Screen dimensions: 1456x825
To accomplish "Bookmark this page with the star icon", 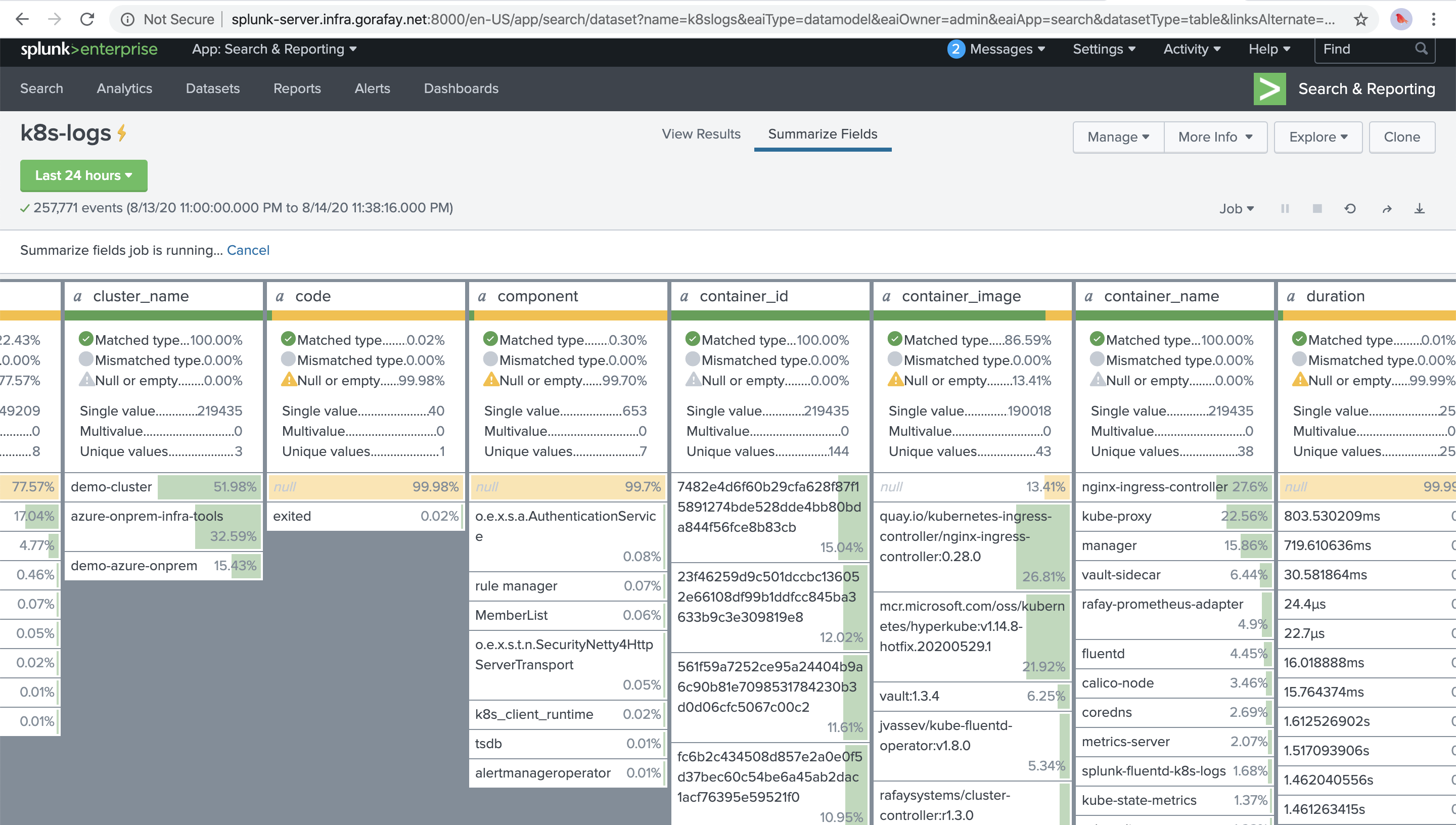I will pyautogui.click(x=1360, y=19).
